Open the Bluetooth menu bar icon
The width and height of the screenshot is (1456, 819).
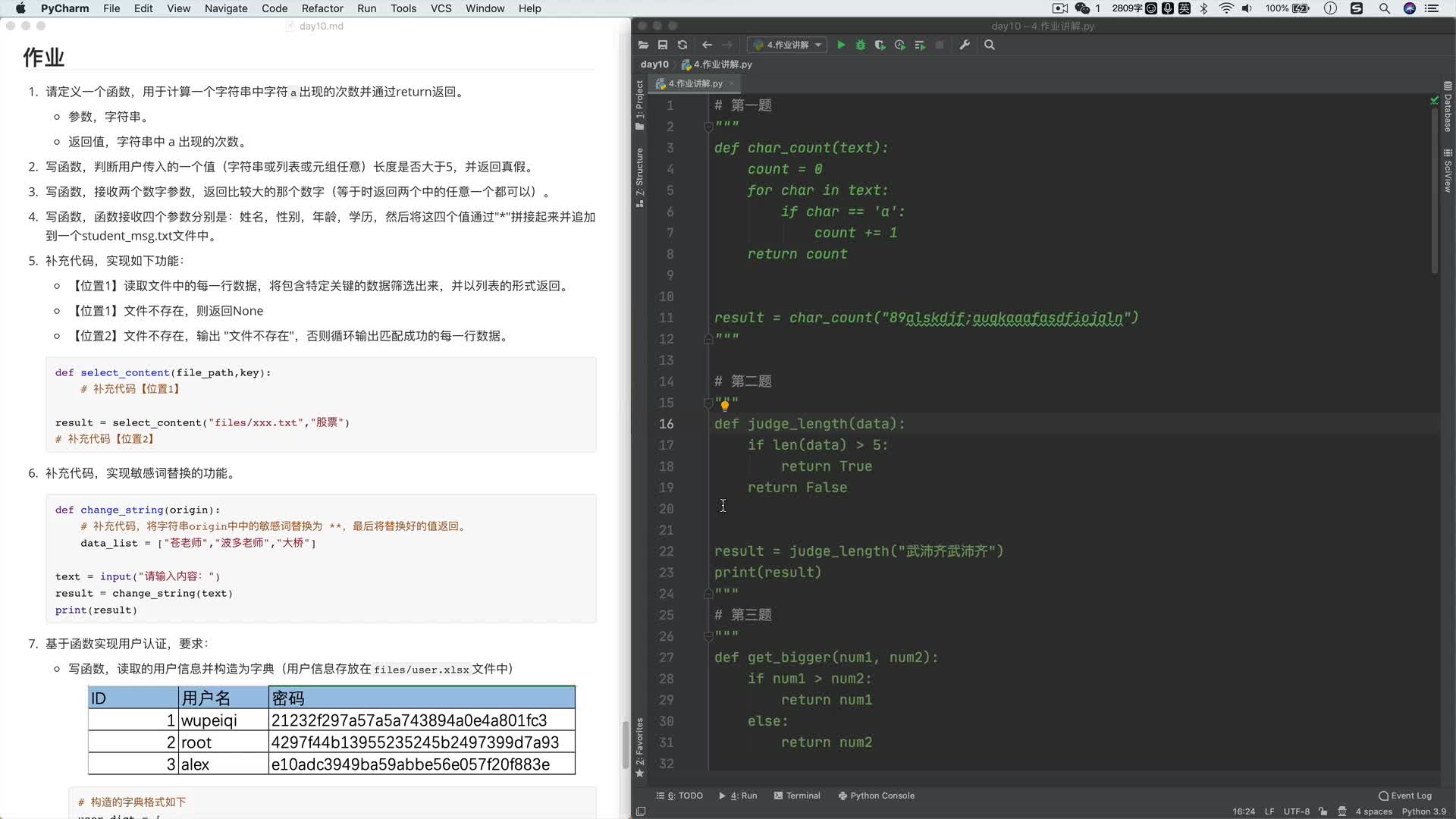click(1203, 8)
